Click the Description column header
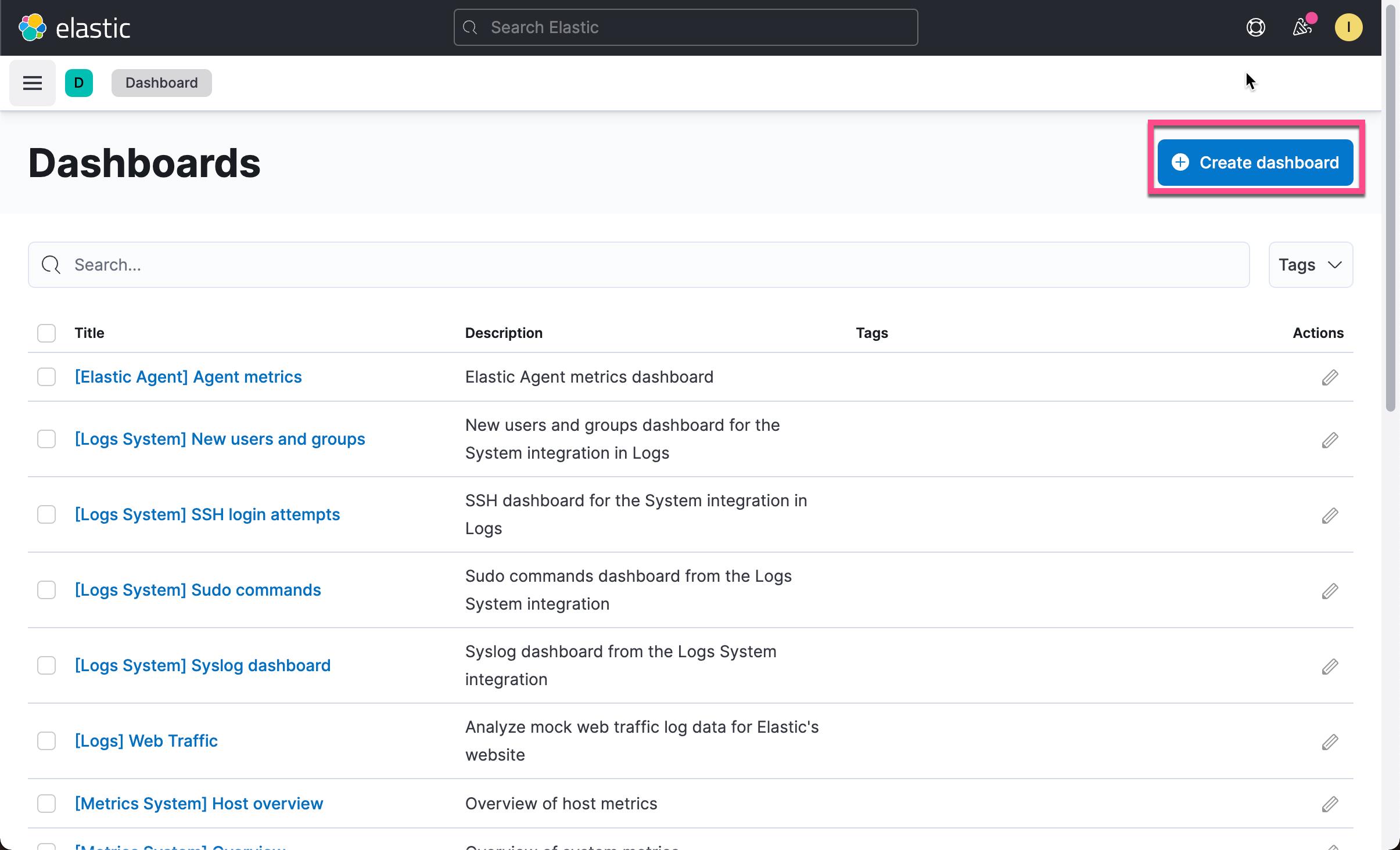The width and height of the screenshot is (1400, 850). click(x=504, y=333)
